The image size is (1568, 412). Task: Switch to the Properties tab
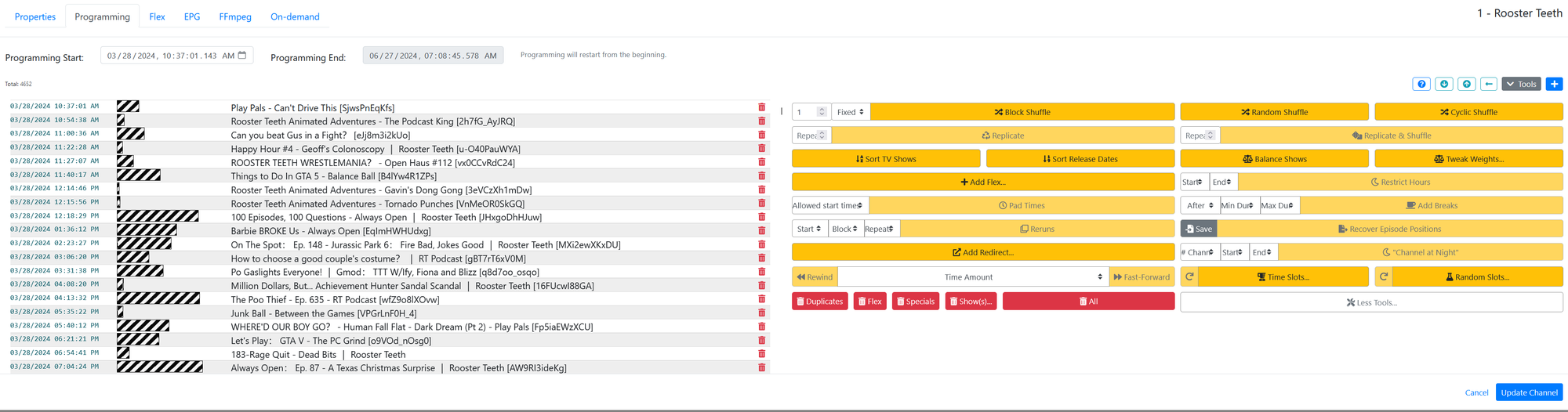pyautogui.click(x=35, y=16)
